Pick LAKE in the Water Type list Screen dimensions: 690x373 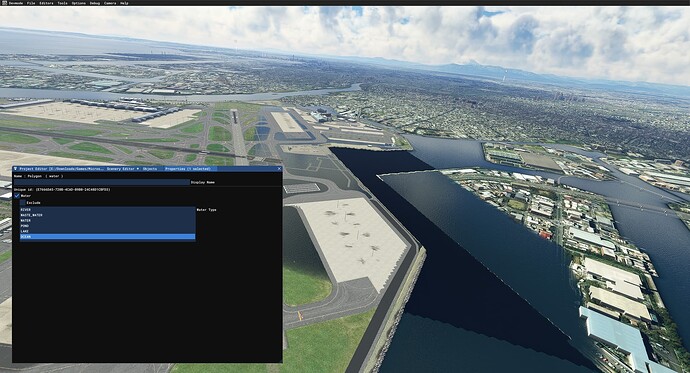pos(107,231)
